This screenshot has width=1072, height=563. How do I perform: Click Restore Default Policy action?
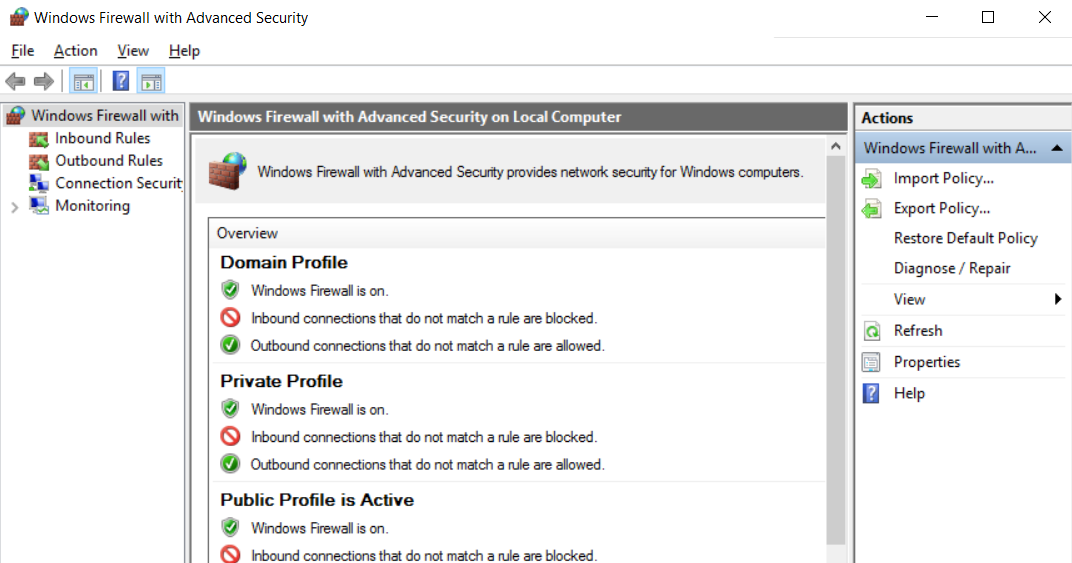click(x=965, y=238)
